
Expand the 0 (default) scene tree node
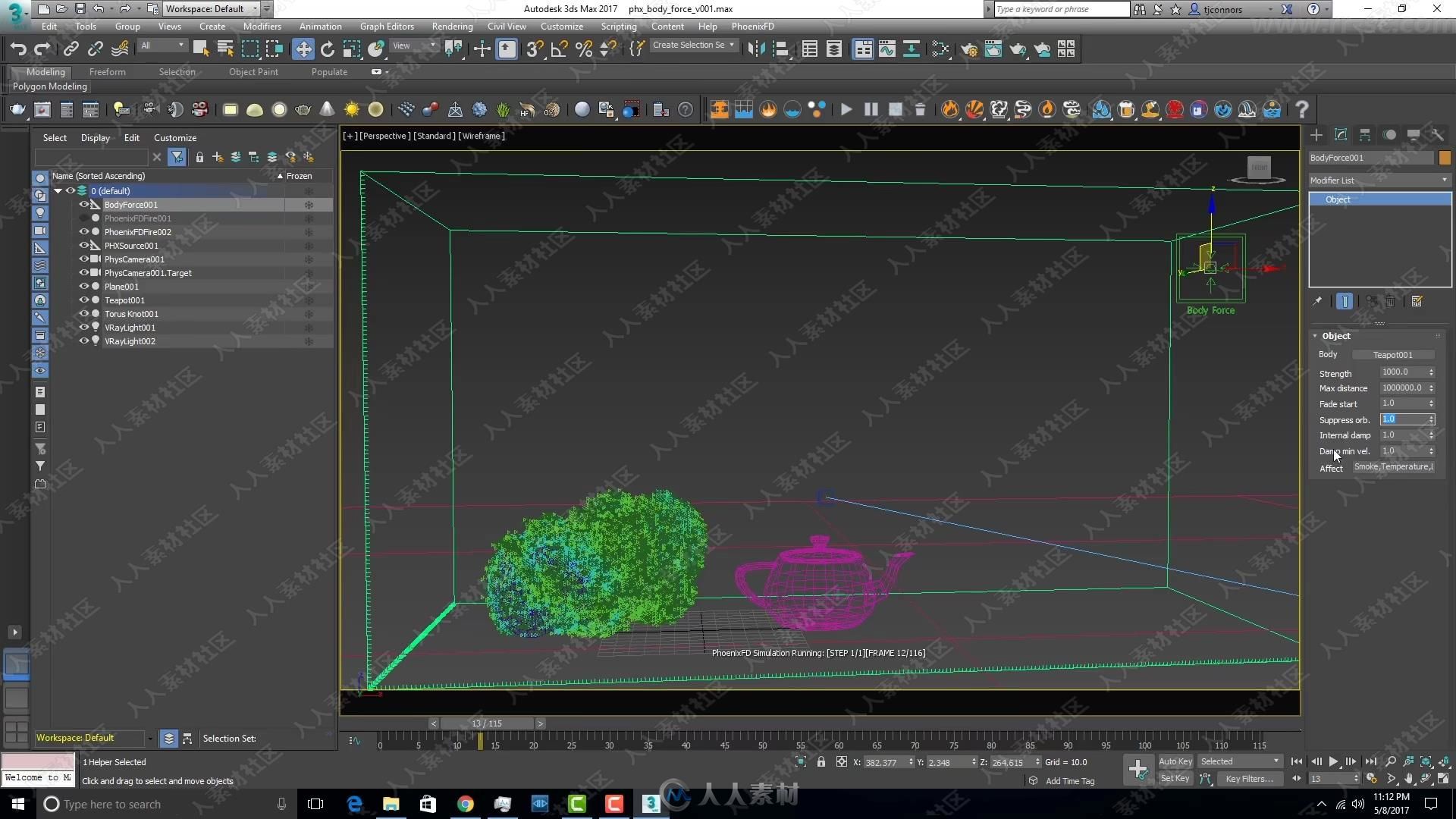(58, 191)
